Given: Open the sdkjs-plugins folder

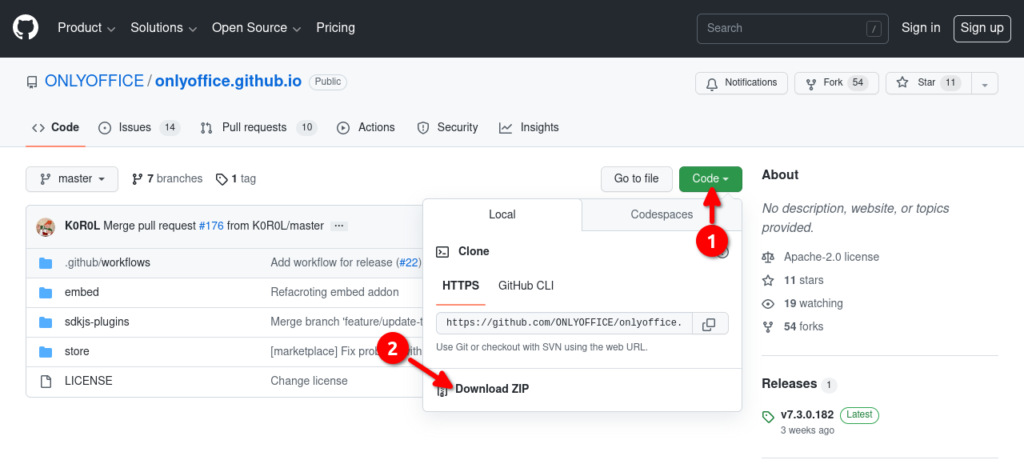Looking at the screenshot, I should (97, 322).
